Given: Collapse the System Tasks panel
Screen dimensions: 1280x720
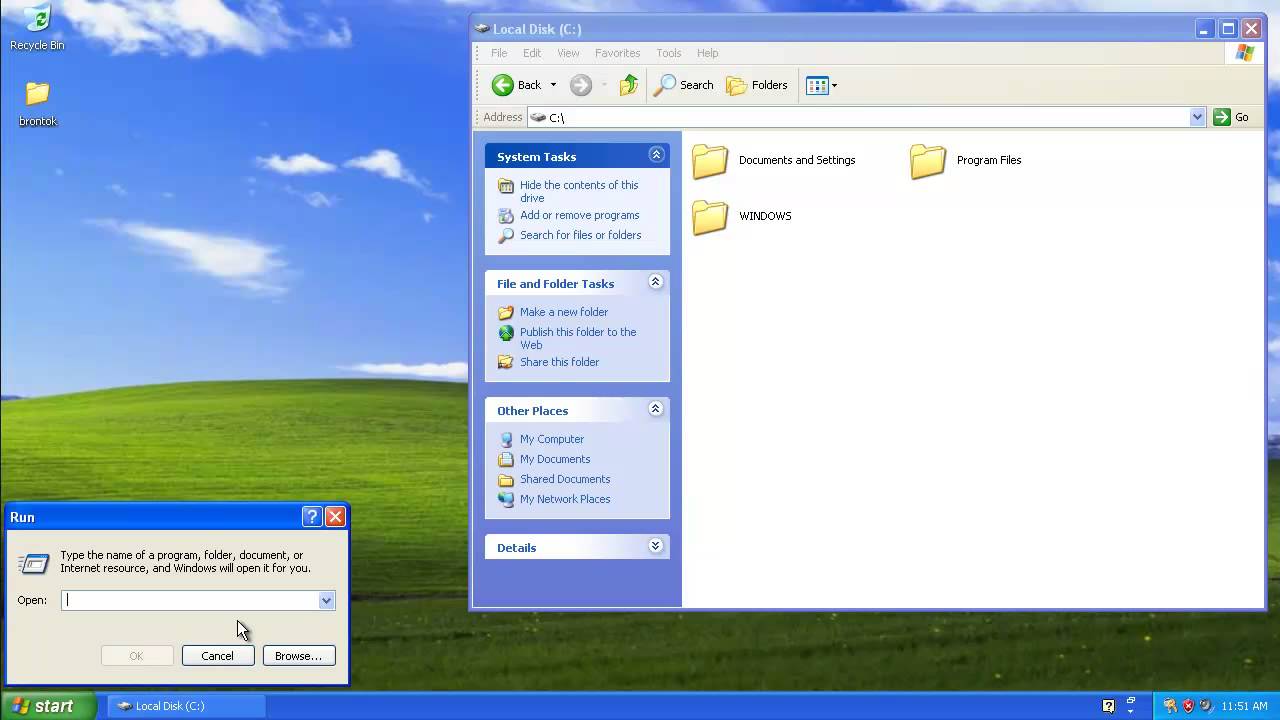Looking at the screenshot, I should 656,155.
